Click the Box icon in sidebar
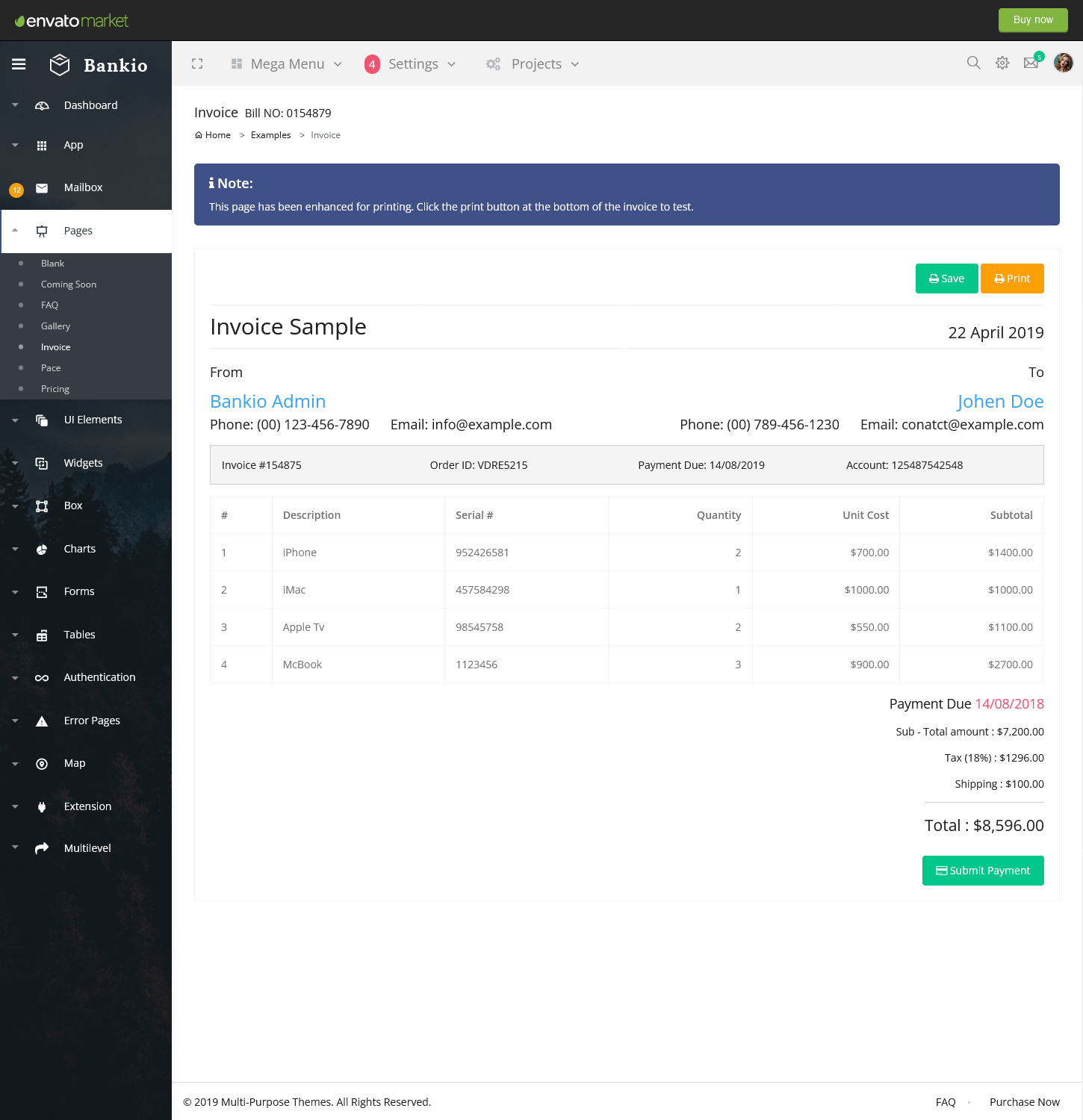The image size is (1083, 1120). [42, 506]
